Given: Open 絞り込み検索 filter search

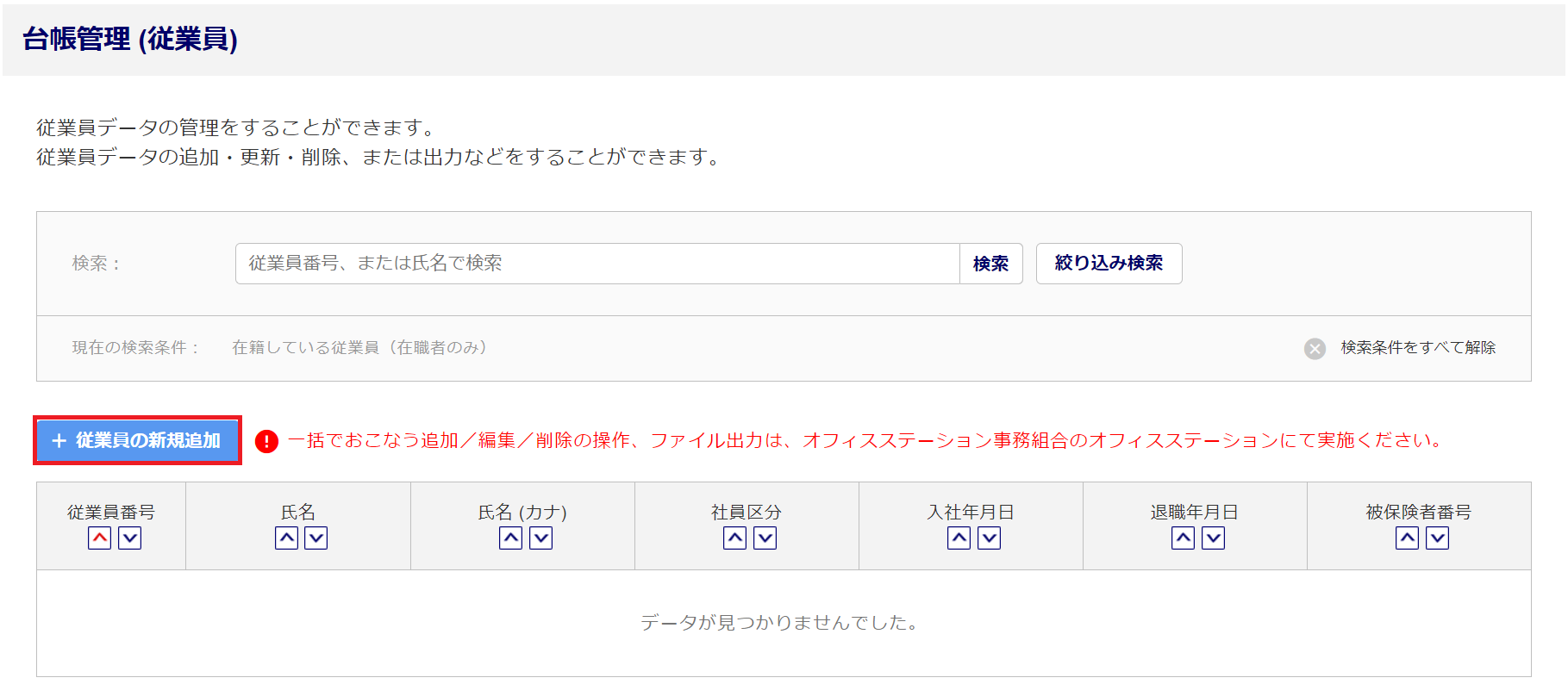Looking at the screenshot, I should [x=1109, y=264].
